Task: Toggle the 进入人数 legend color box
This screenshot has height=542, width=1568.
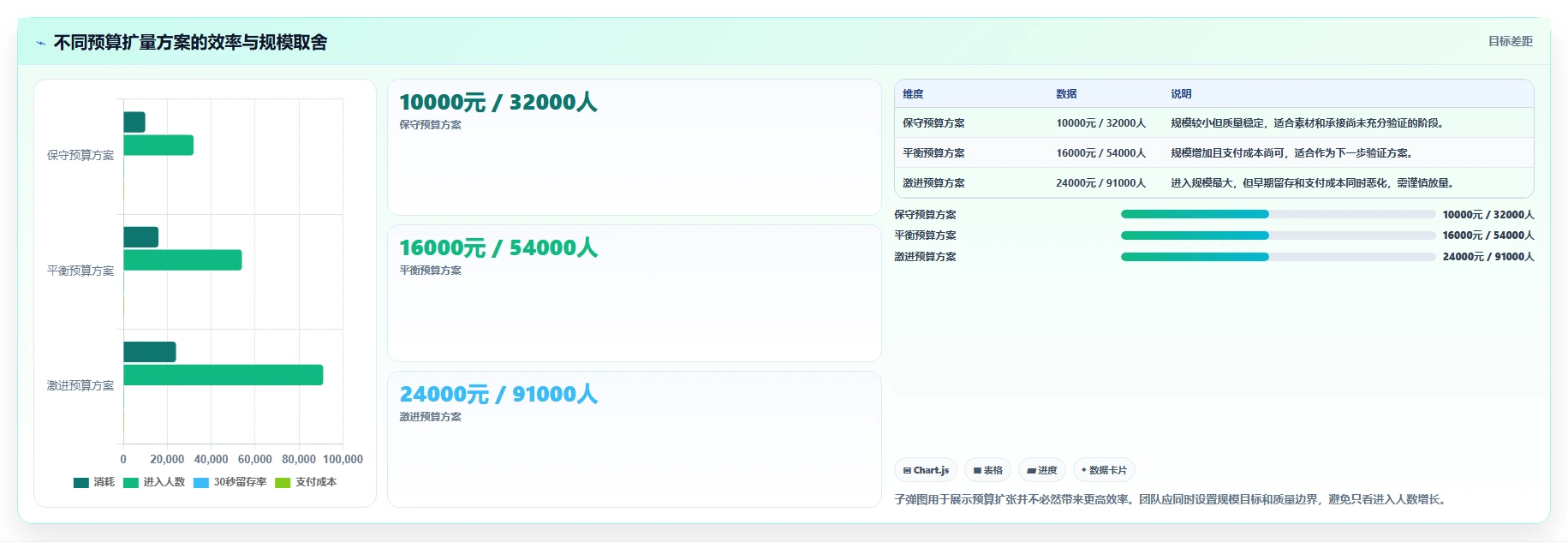Action: pyautogui.click(x=131, y=483)
